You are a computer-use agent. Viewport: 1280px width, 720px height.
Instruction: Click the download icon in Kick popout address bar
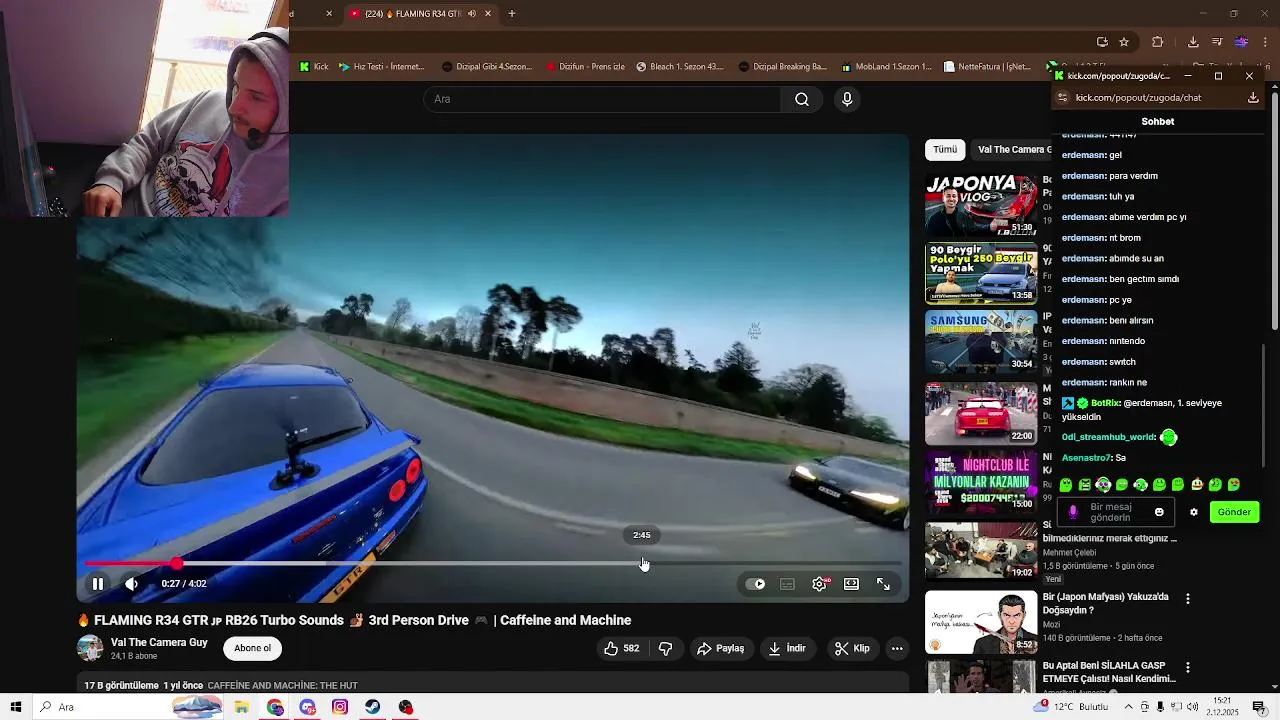pos(1253,98)
